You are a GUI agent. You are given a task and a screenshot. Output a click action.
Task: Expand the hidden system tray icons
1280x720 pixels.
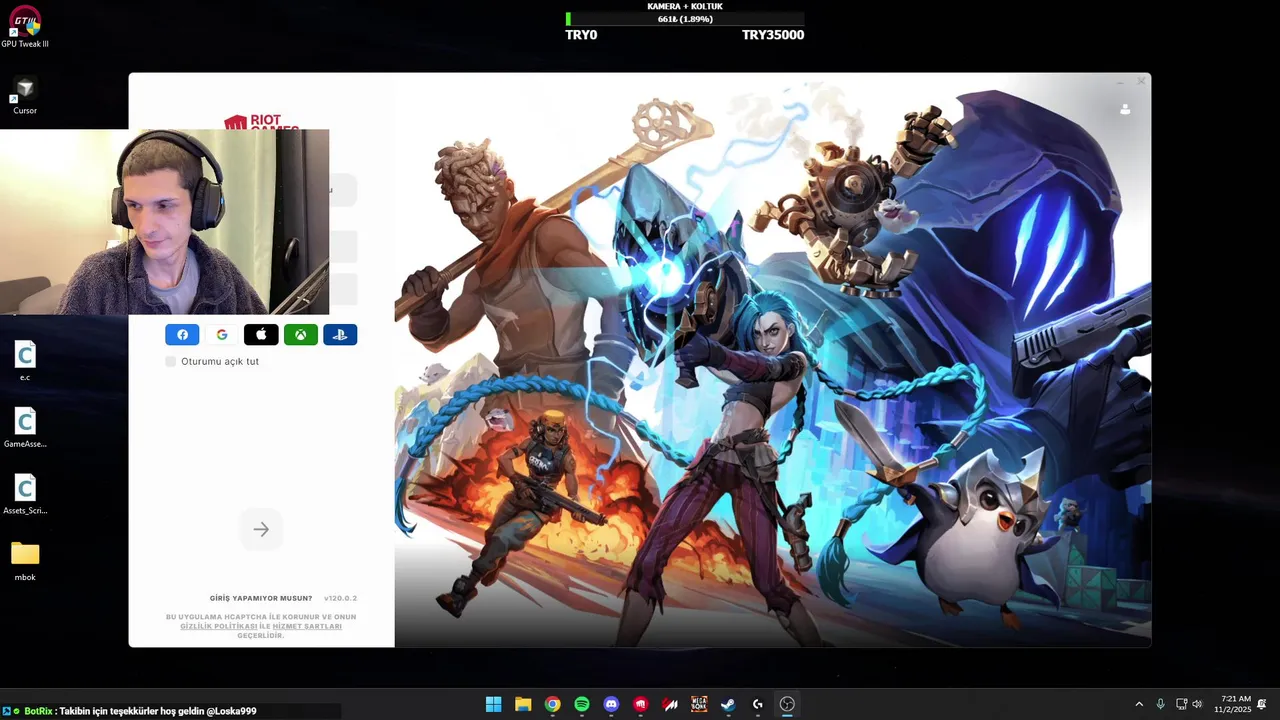tap(1138, 704)
